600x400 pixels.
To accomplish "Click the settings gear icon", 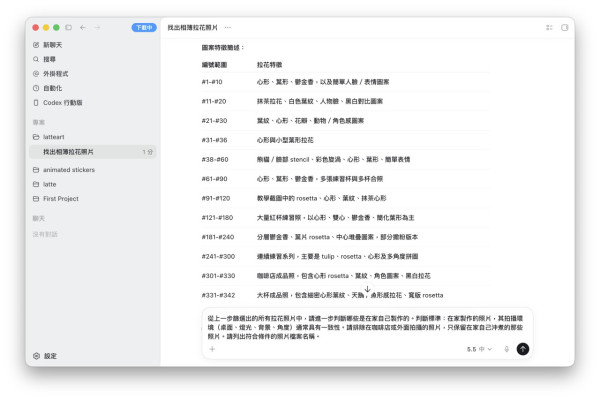I will click(x=36, y=356).
